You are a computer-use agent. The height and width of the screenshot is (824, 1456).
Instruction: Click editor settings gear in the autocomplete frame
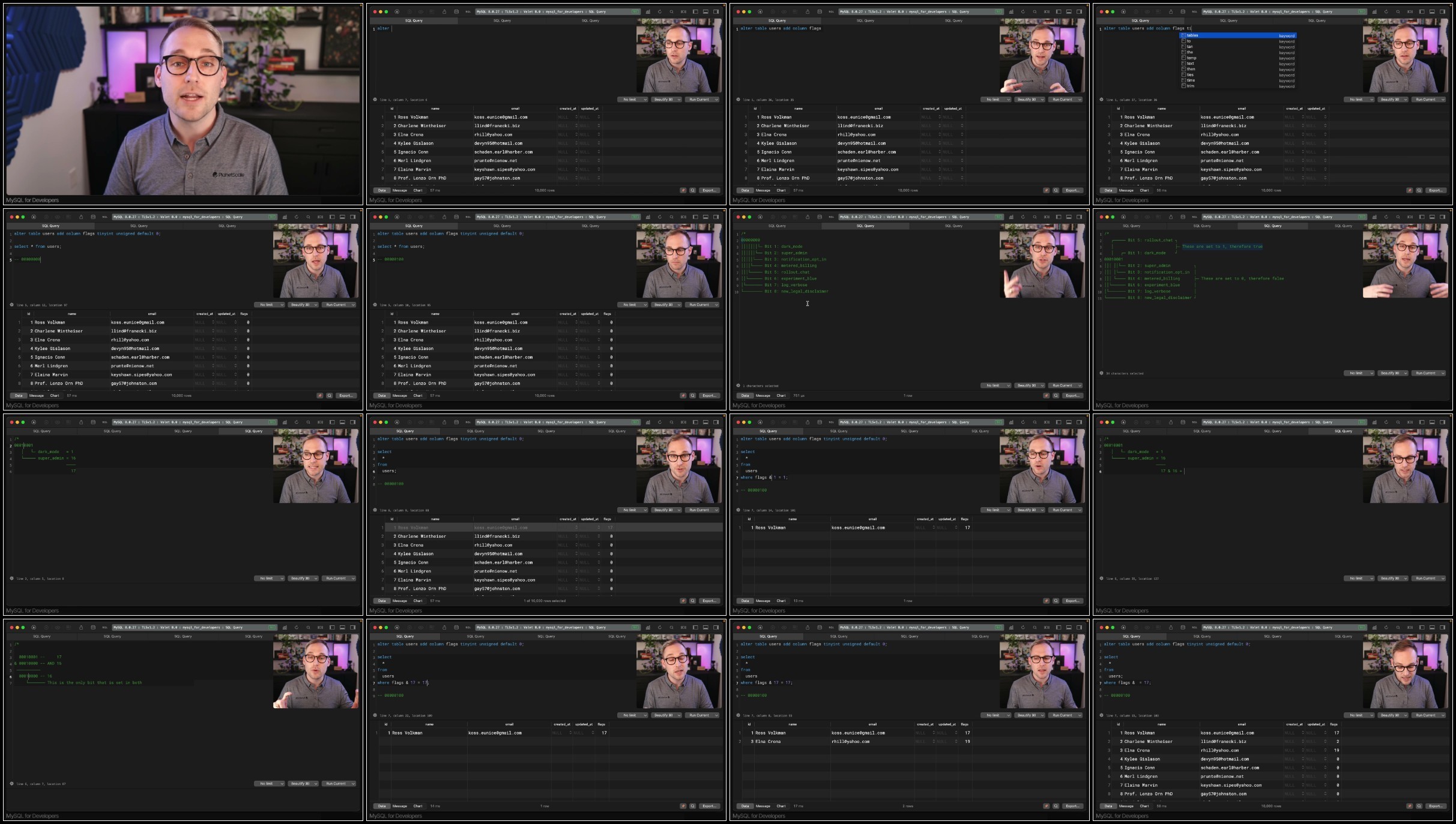pos(1101,100)
